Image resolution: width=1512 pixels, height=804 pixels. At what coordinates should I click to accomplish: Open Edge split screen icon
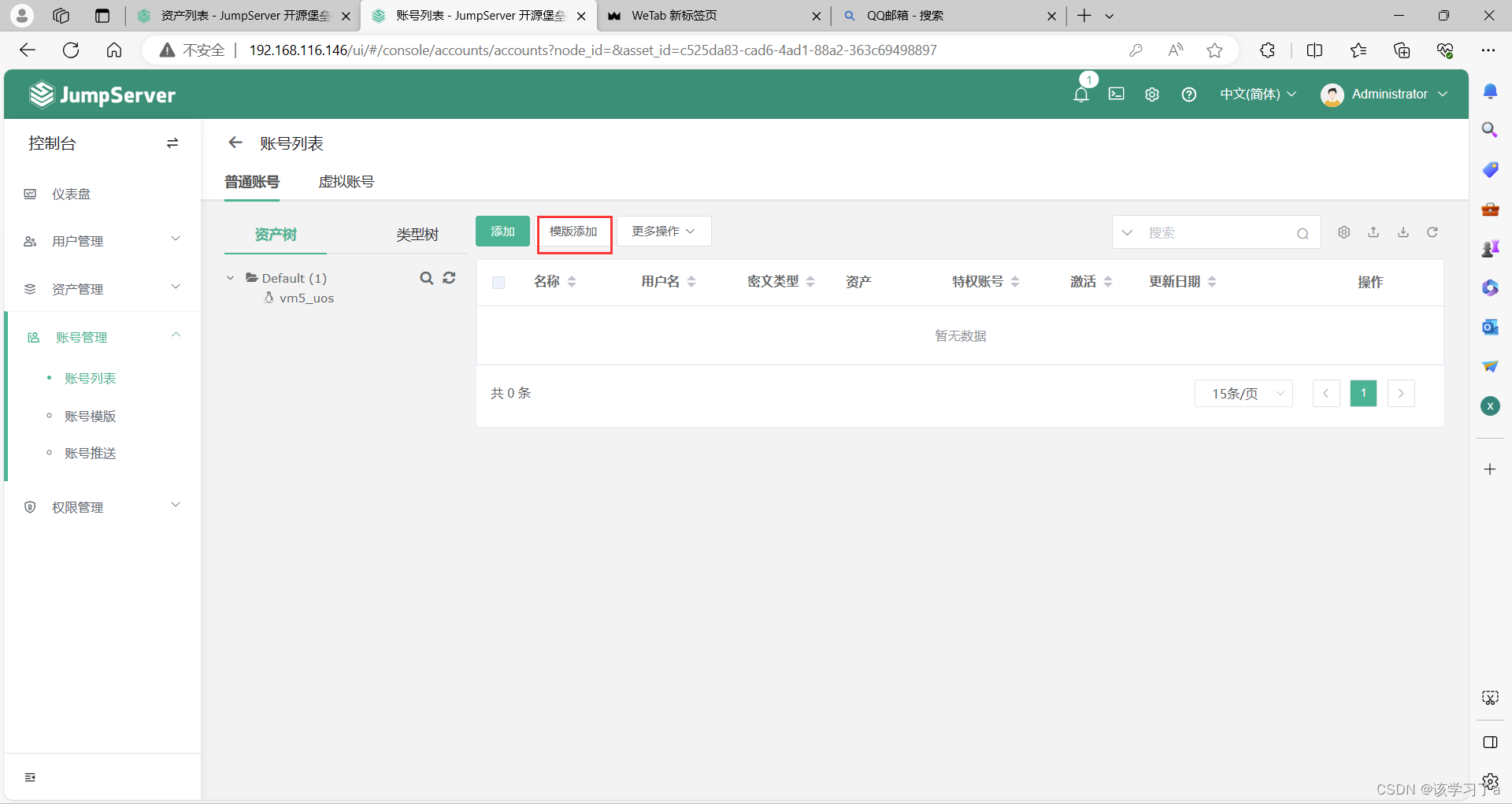tap(1314, 50)
